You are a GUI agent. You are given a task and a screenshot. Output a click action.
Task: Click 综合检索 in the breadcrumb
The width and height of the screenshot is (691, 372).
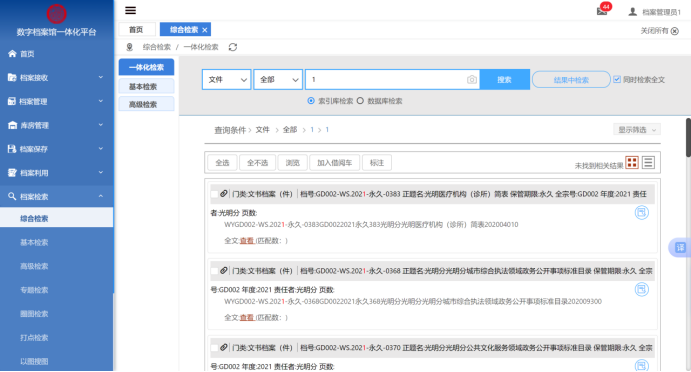click(x=157, y=47)
